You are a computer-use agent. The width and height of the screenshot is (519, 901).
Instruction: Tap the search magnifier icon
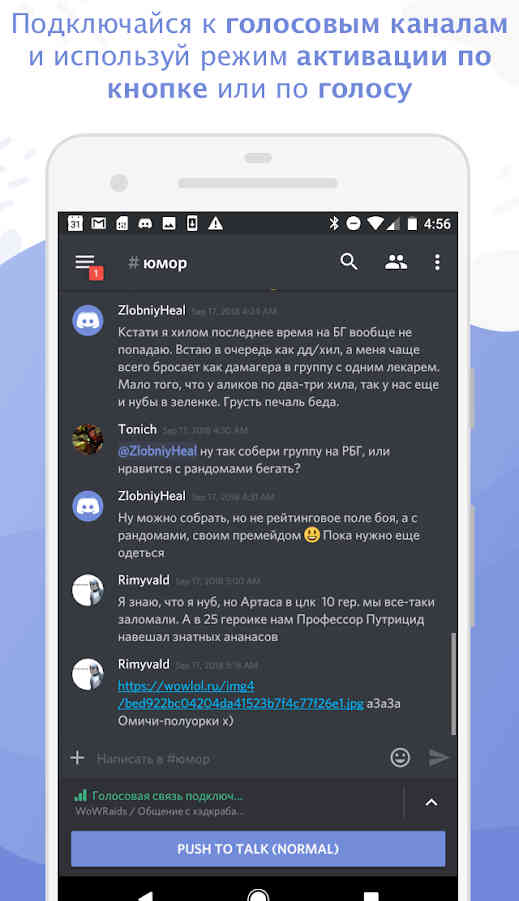[x=348, y=261]
